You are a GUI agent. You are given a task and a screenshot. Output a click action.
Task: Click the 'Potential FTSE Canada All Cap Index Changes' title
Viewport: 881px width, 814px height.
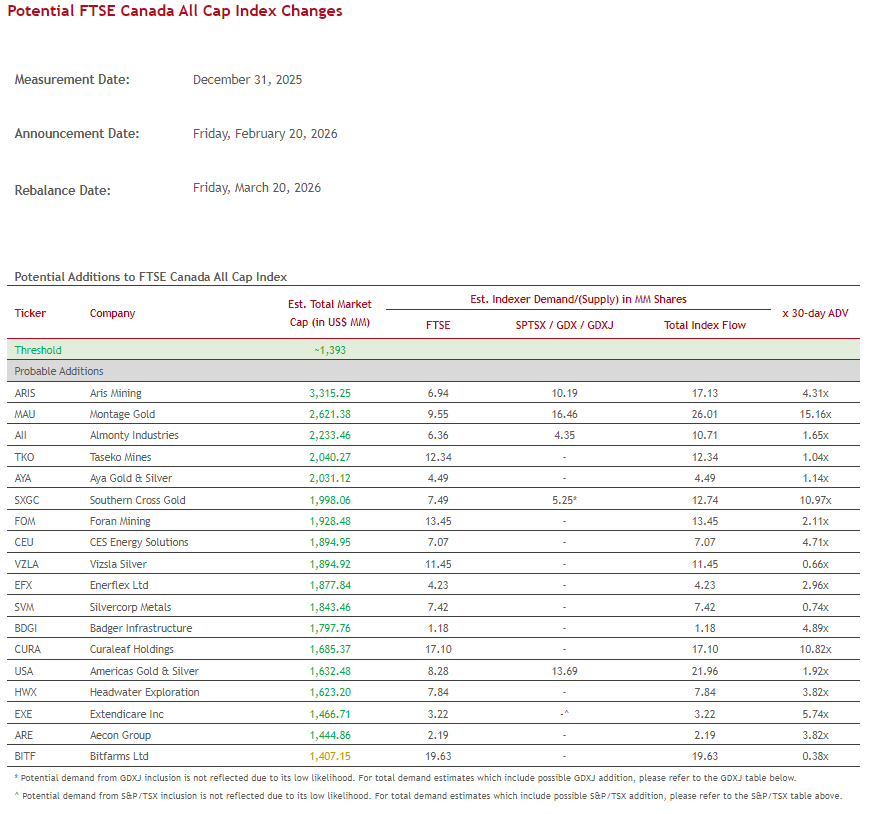(x=175, y=11)
